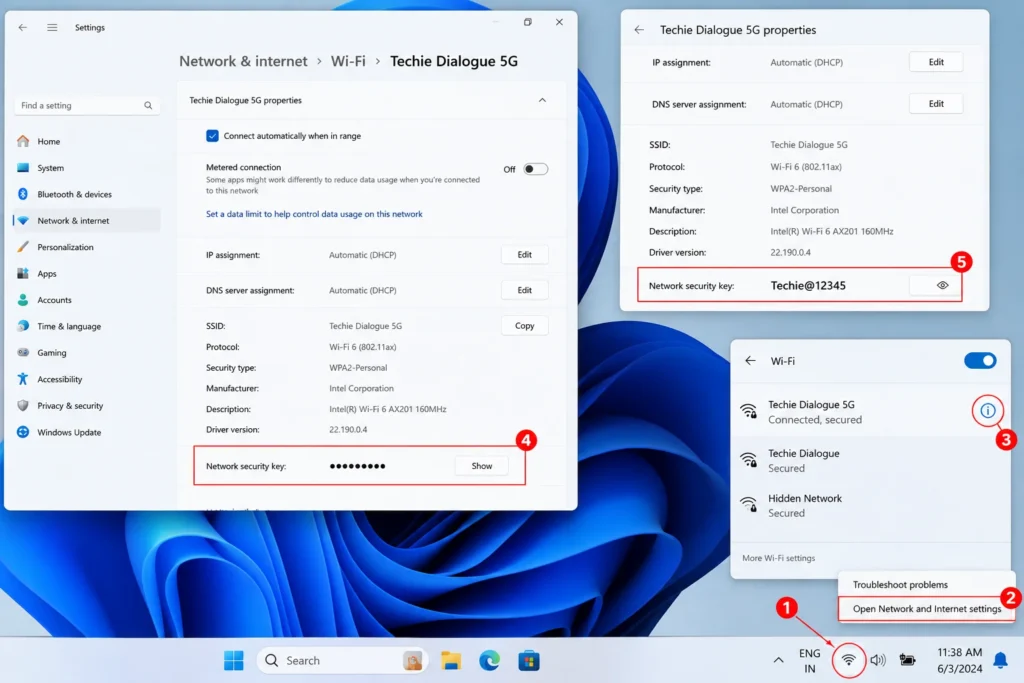Click the Wi-Fi icon in system tray

click(848, 661)
